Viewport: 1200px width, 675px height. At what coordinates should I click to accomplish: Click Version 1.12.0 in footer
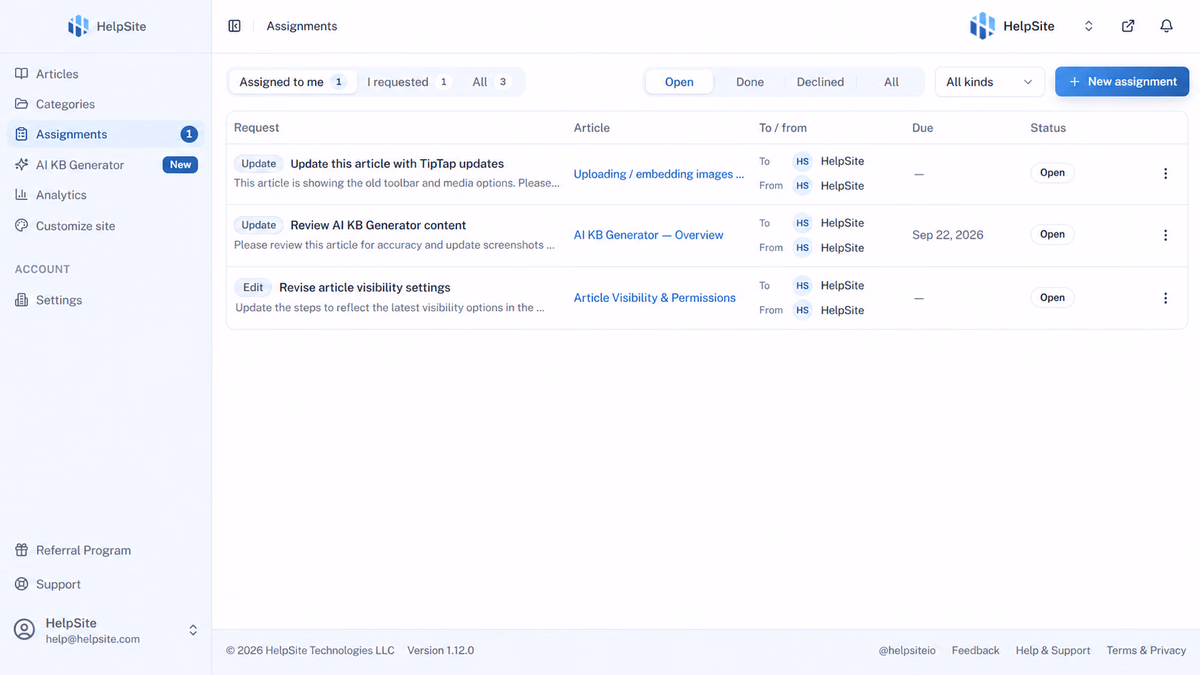[440, 650]
